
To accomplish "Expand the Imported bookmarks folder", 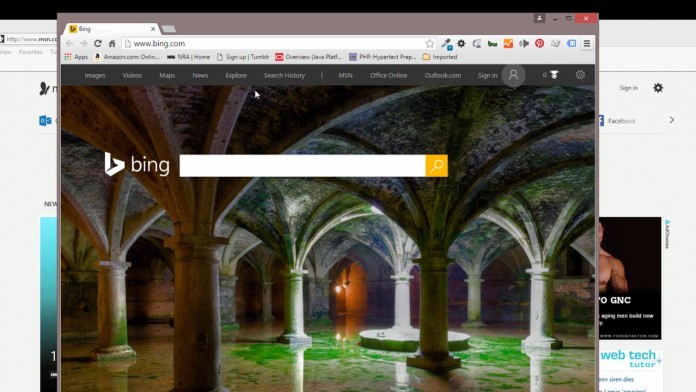I will click(440, 57).
